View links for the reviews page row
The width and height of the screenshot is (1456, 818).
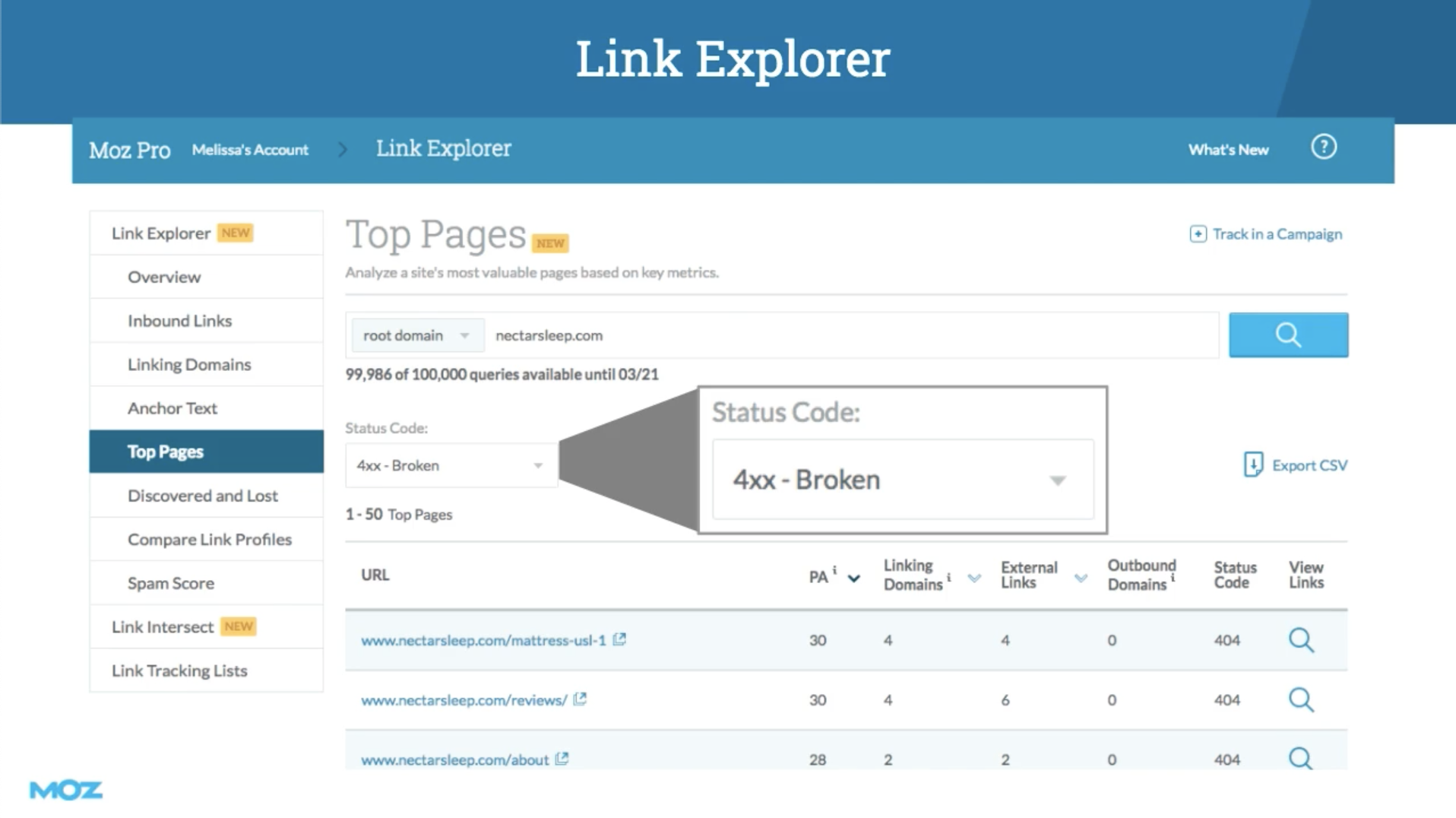1300,699
